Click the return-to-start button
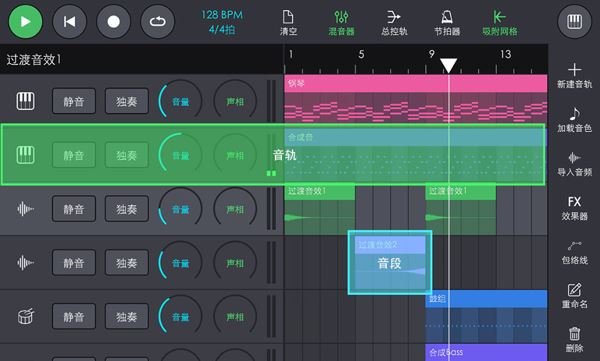The image size is (600, 361). tap(69, 21)
